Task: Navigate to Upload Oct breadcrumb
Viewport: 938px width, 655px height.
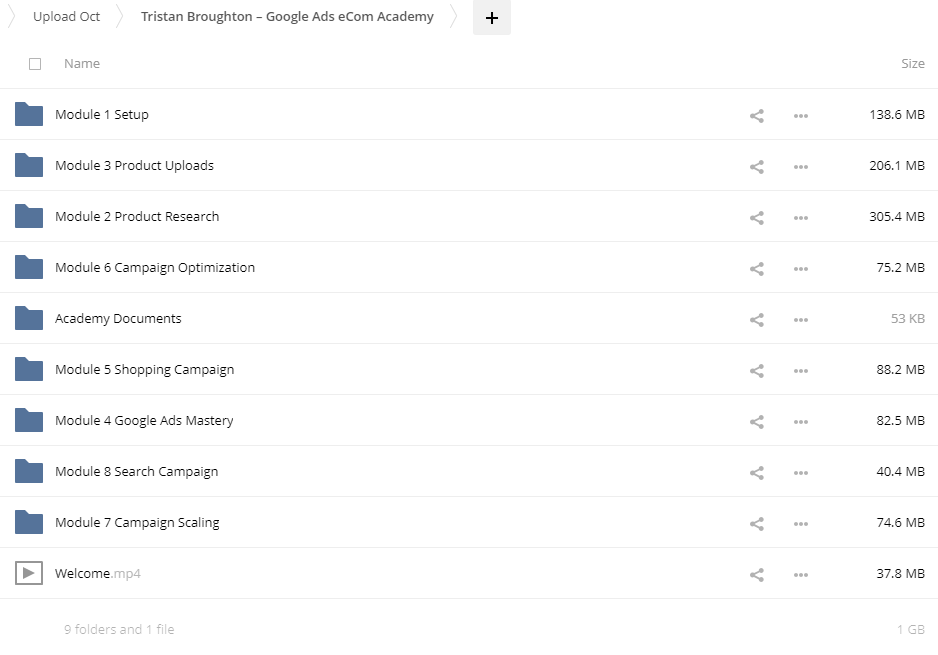Action: click(x=66, y=17)
